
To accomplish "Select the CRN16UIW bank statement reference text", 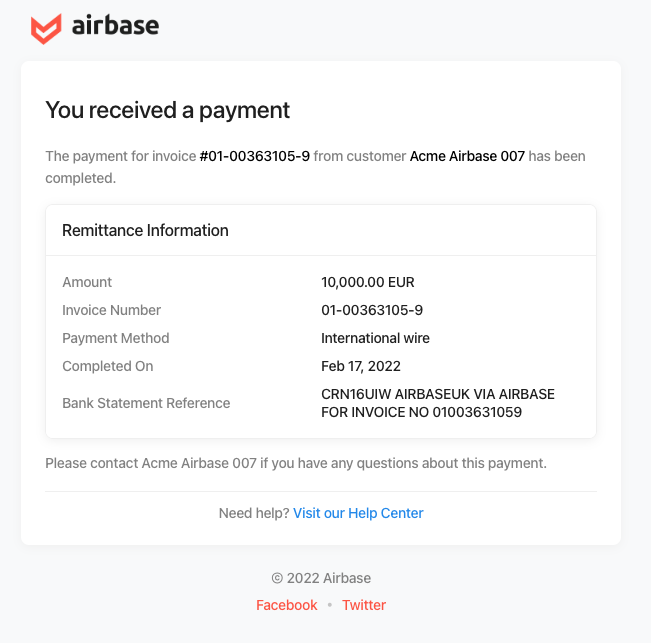I will click(438, 403).
